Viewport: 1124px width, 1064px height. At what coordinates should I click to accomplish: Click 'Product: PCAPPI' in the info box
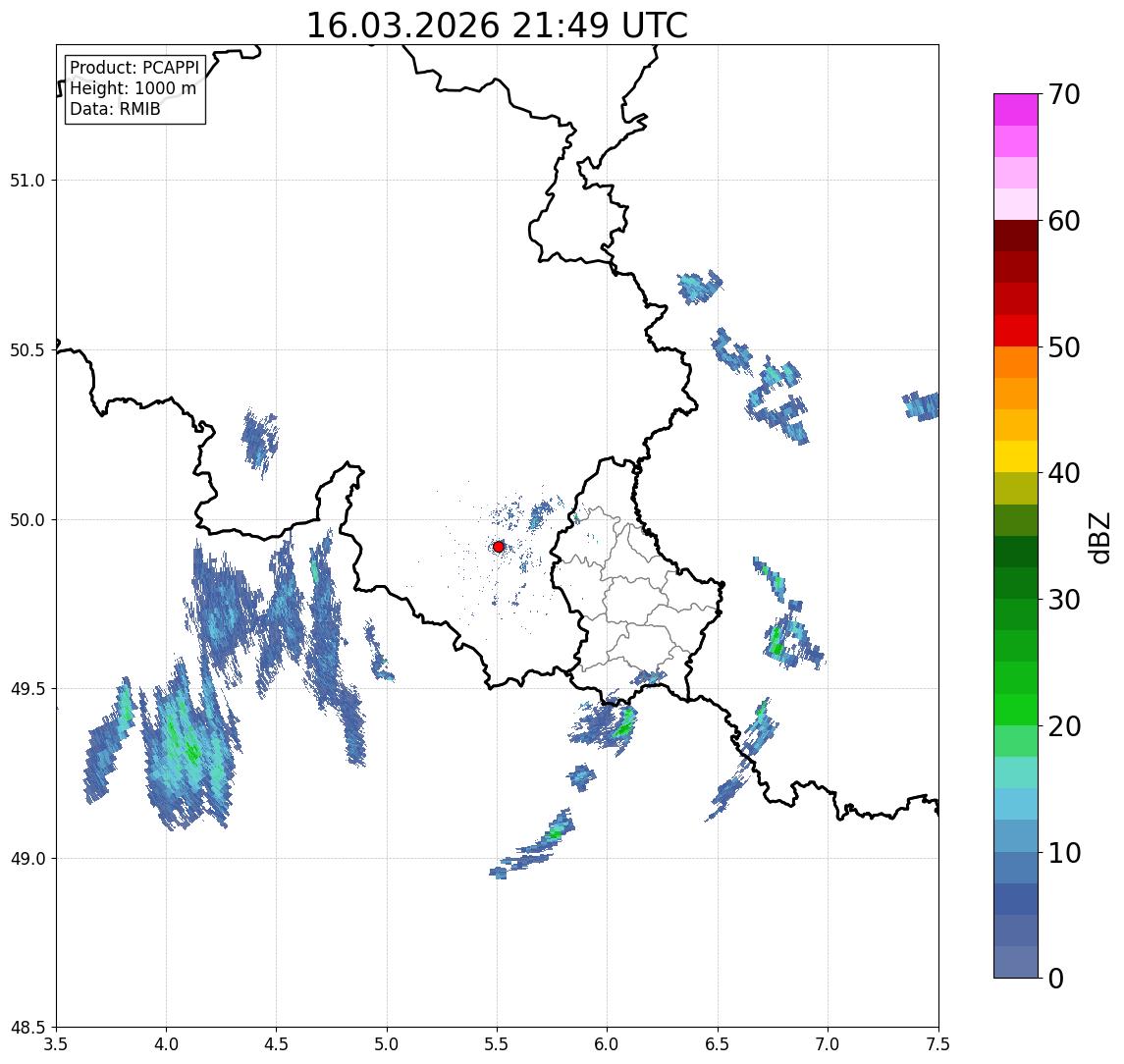[x=134, y=68]
